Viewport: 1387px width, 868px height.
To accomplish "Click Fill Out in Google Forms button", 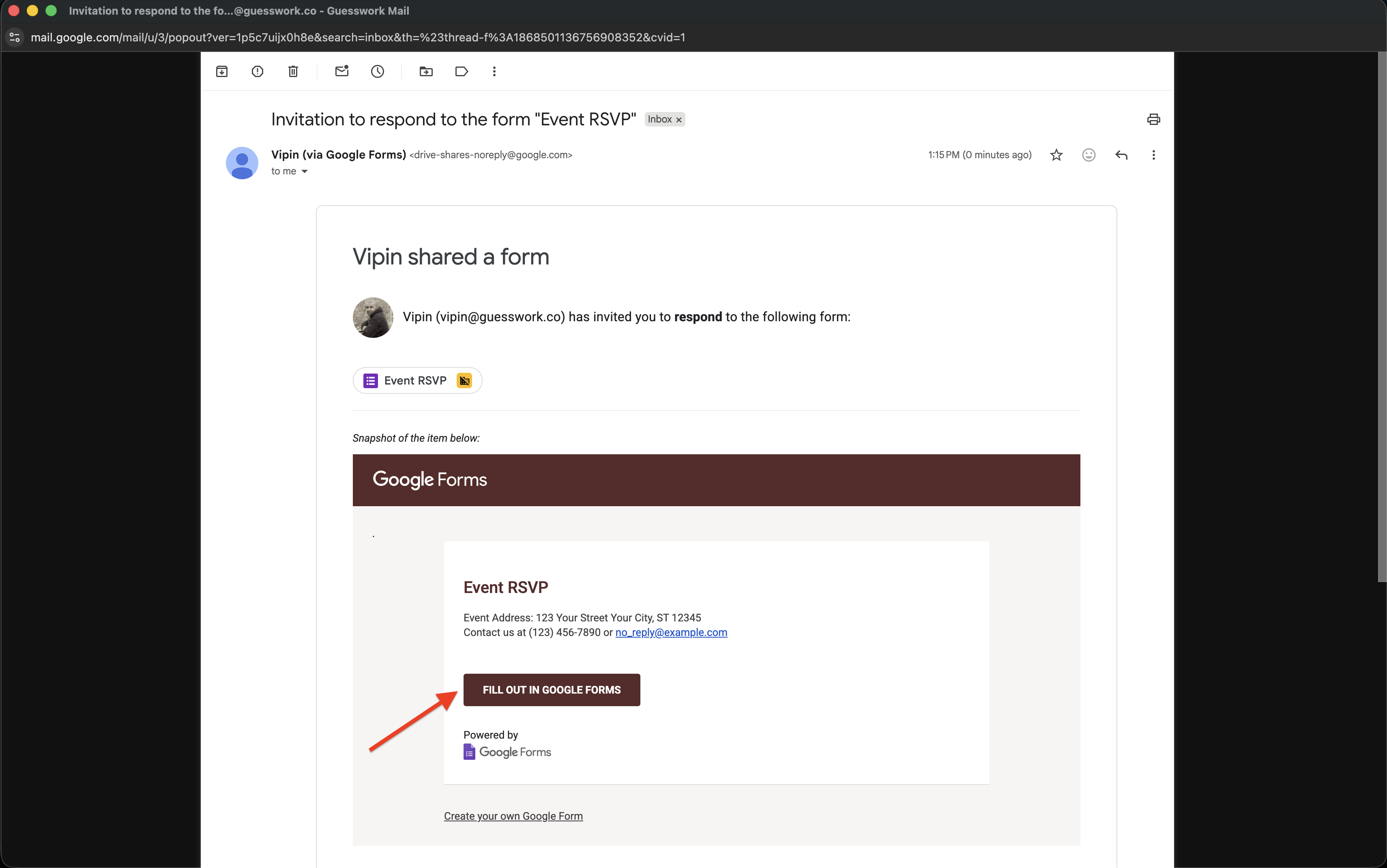I will tap(552, 690).
